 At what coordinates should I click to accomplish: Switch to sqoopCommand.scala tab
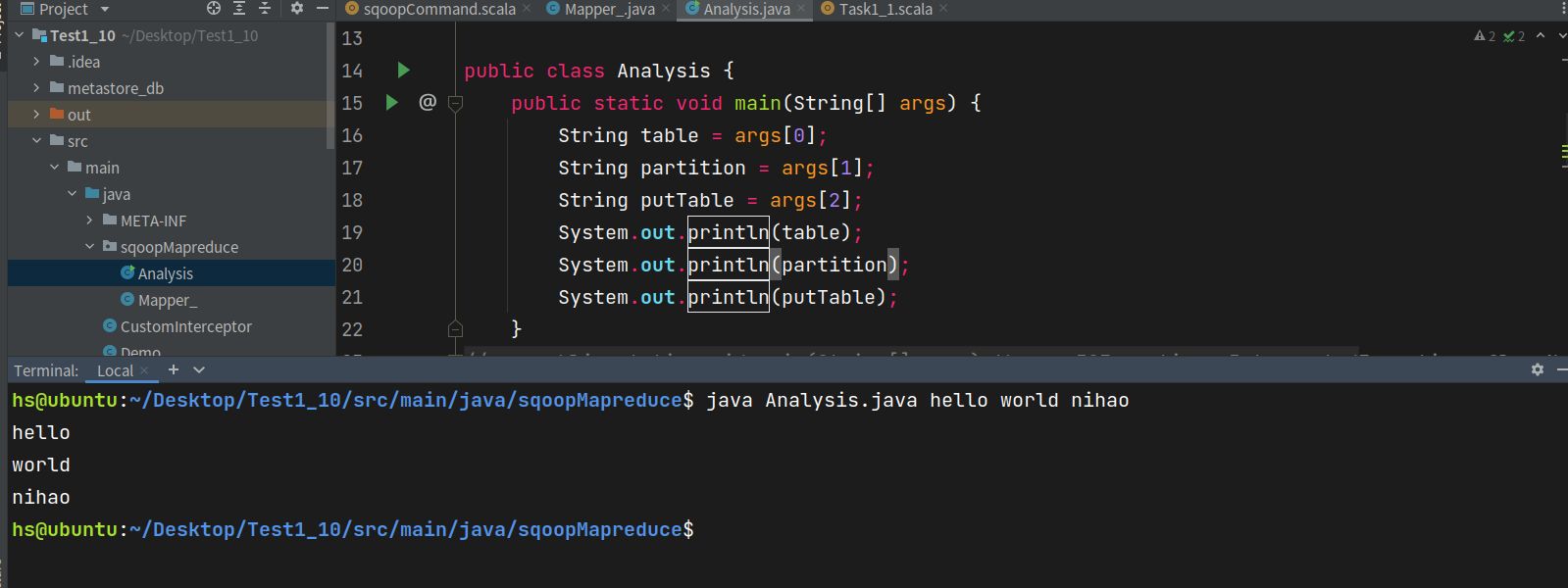(x=439, y=9)
